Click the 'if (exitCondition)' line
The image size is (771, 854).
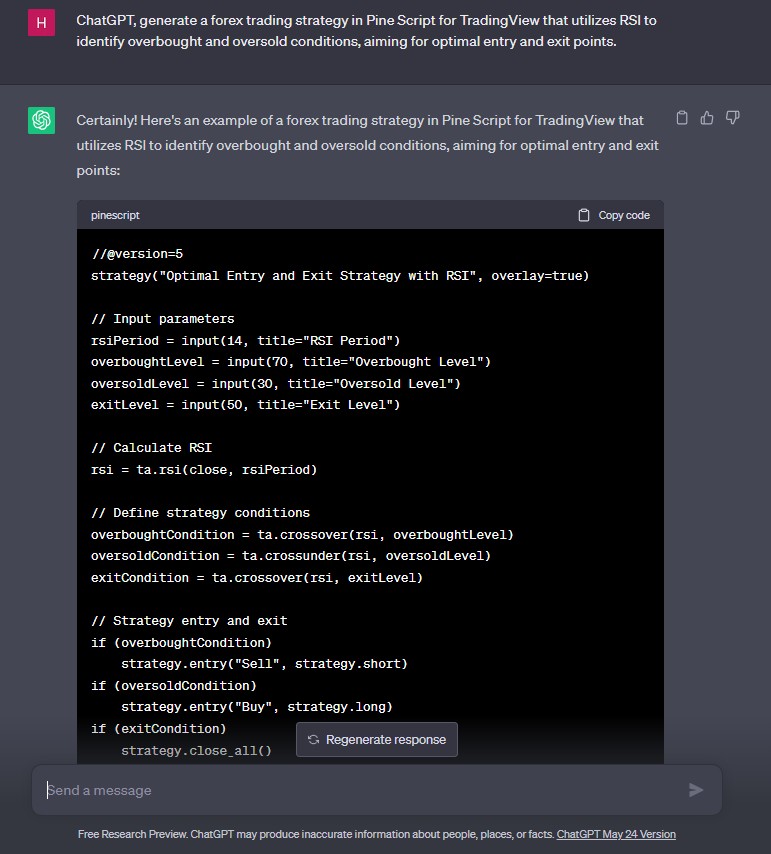point(158,728)
